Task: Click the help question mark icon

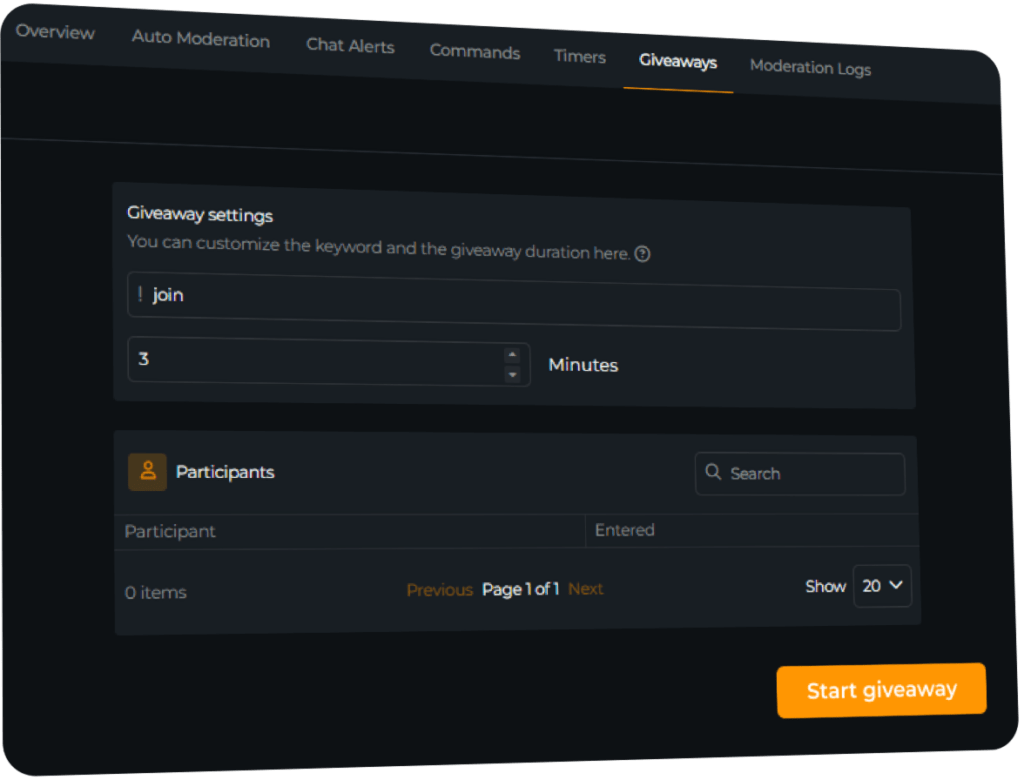Action: [x=643, y=254]
